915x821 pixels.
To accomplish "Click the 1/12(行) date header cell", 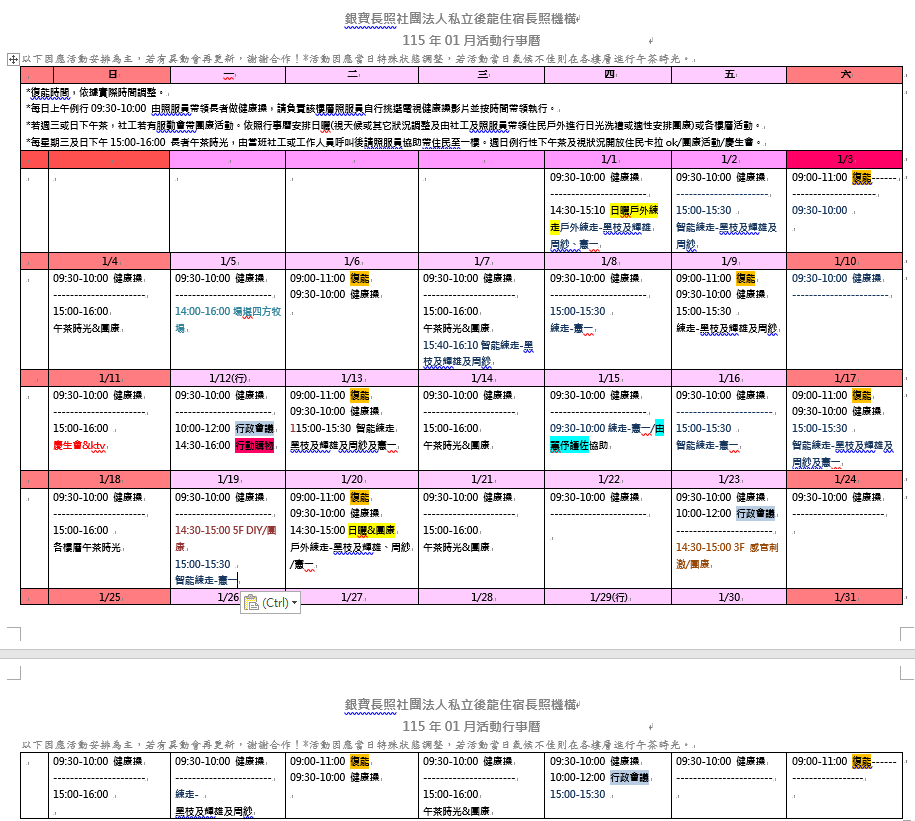I will pos(228,378).
